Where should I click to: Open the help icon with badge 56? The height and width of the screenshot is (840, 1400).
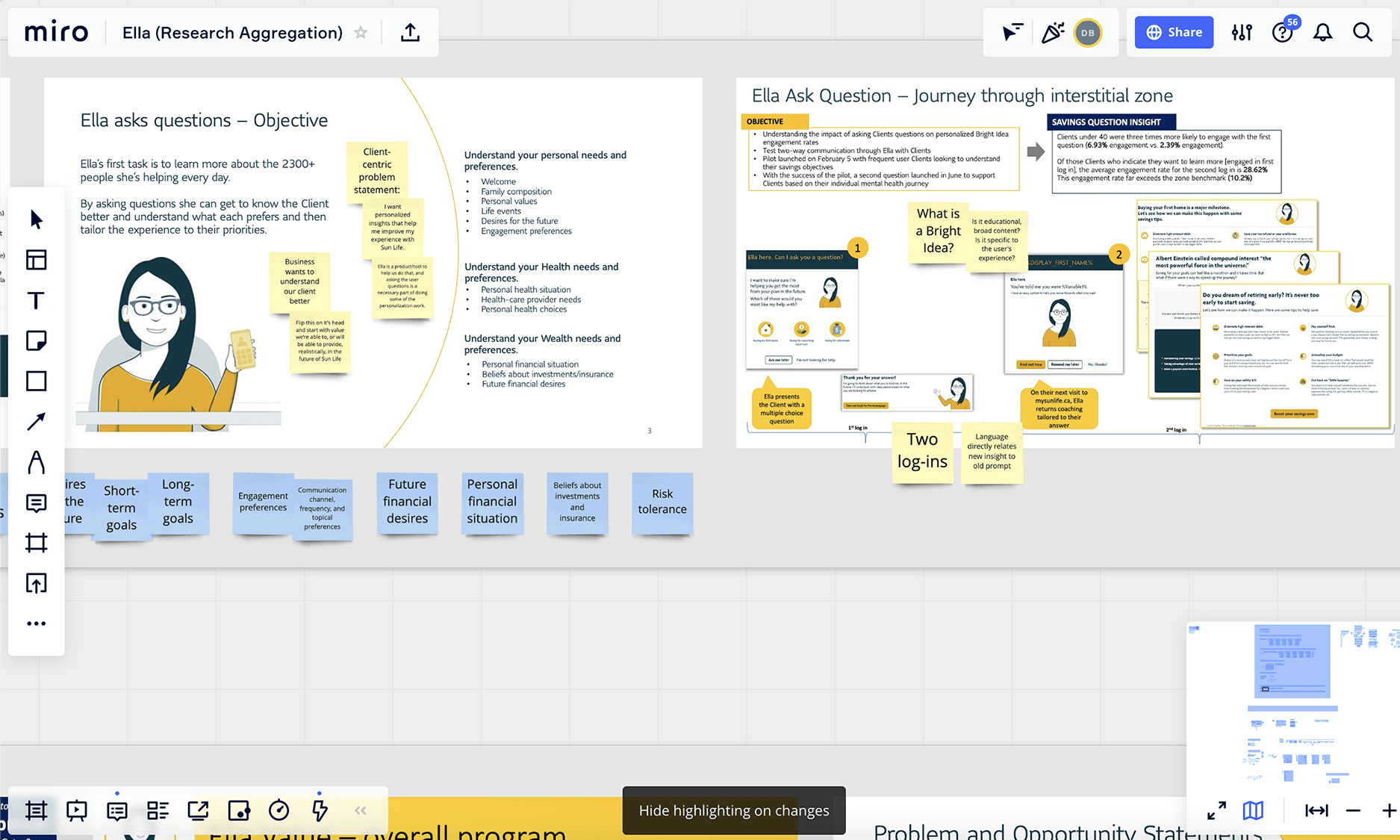(1283, 32)
